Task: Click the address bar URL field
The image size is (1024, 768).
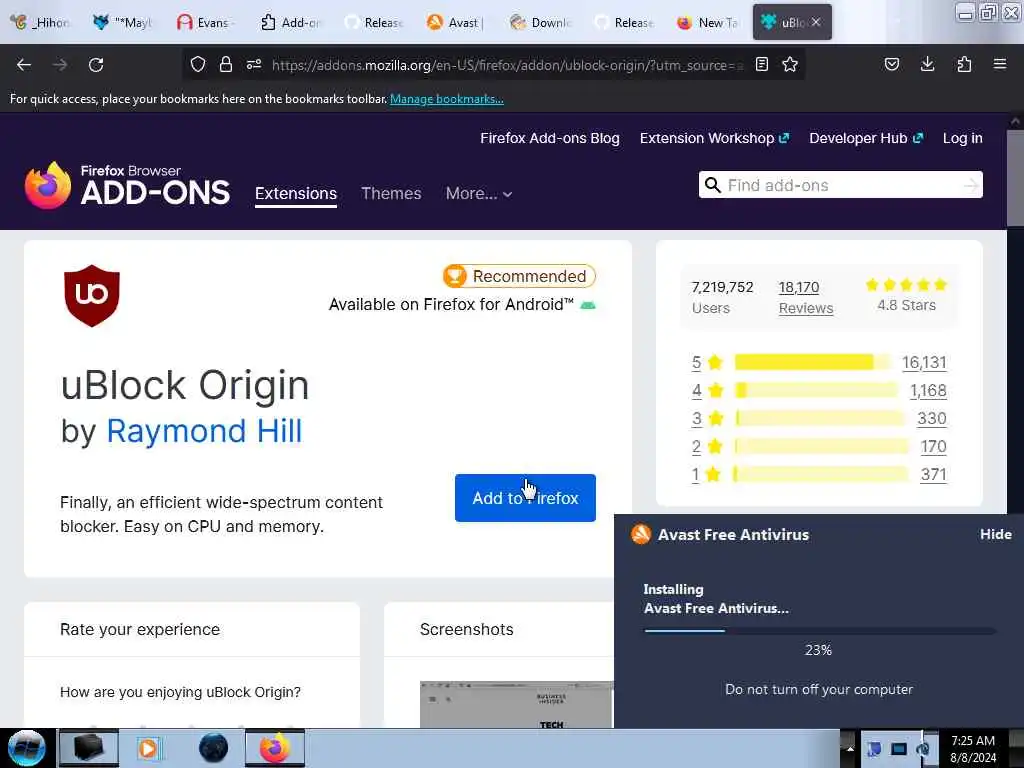Action: tap(506, 65)
